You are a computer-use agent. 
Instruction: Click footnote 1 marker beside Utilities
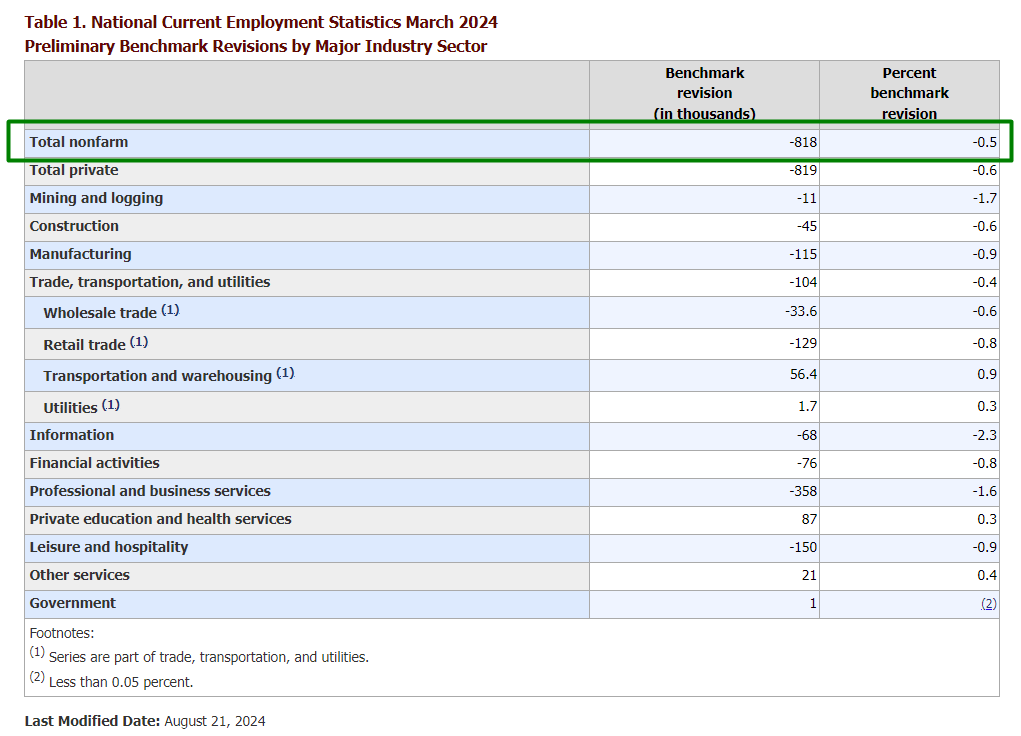110,405
